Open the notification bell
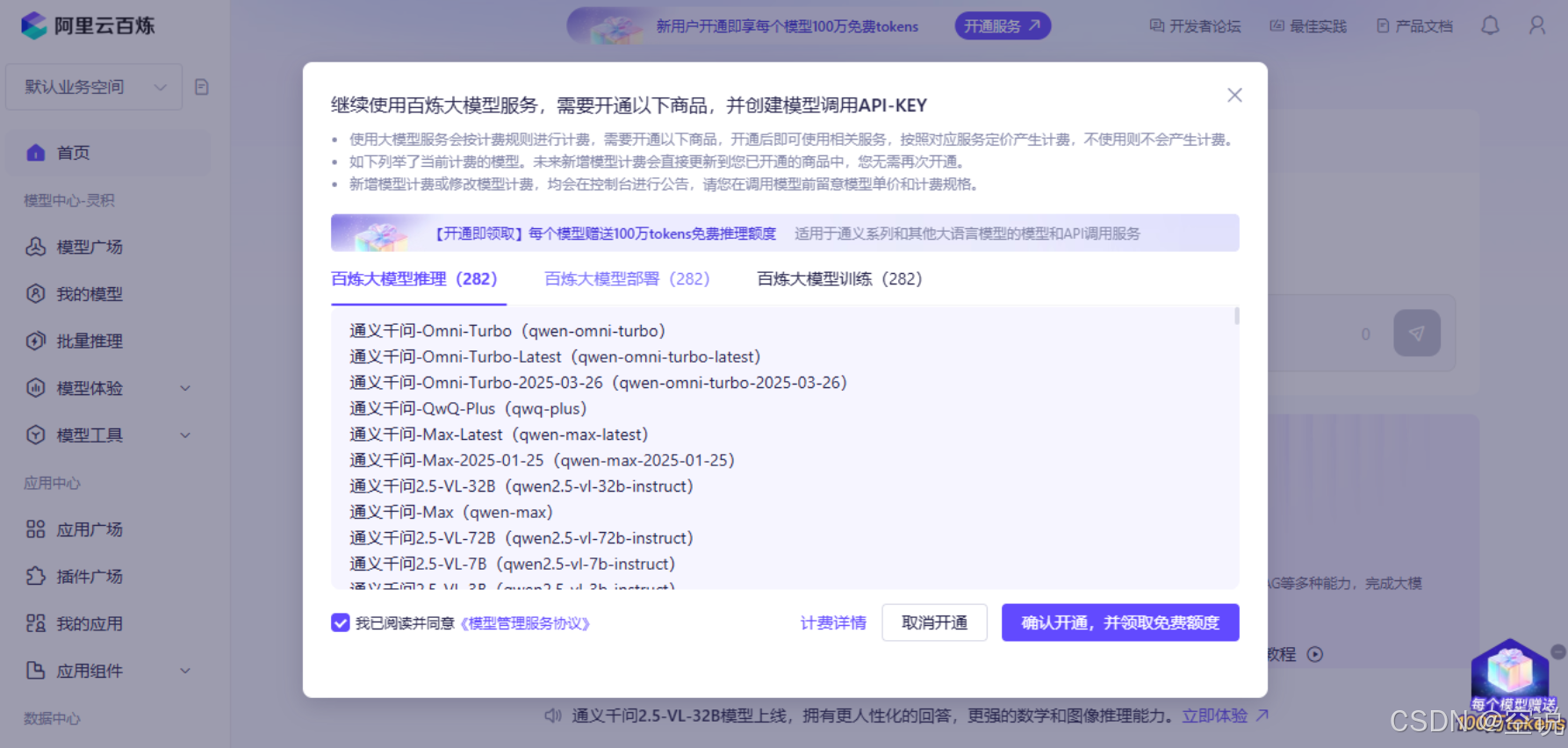Screen dimensions: 1568x748 pyautogui.click(x=1490, y=26)
